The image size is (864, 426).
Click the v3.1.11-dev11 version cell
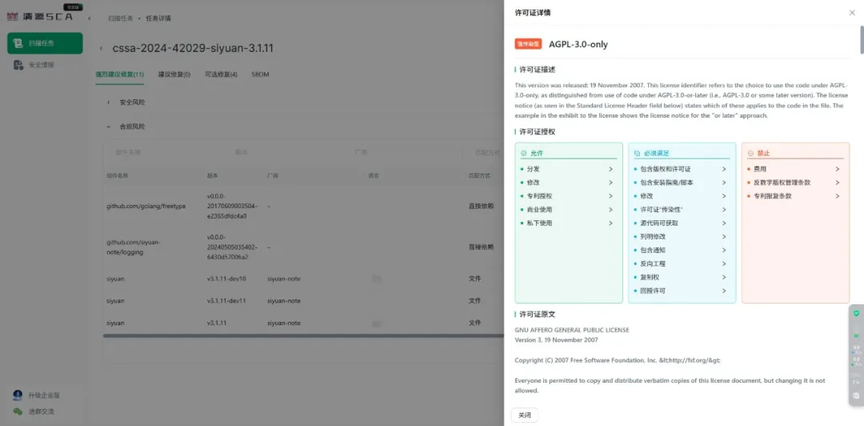tap(226, 301)
